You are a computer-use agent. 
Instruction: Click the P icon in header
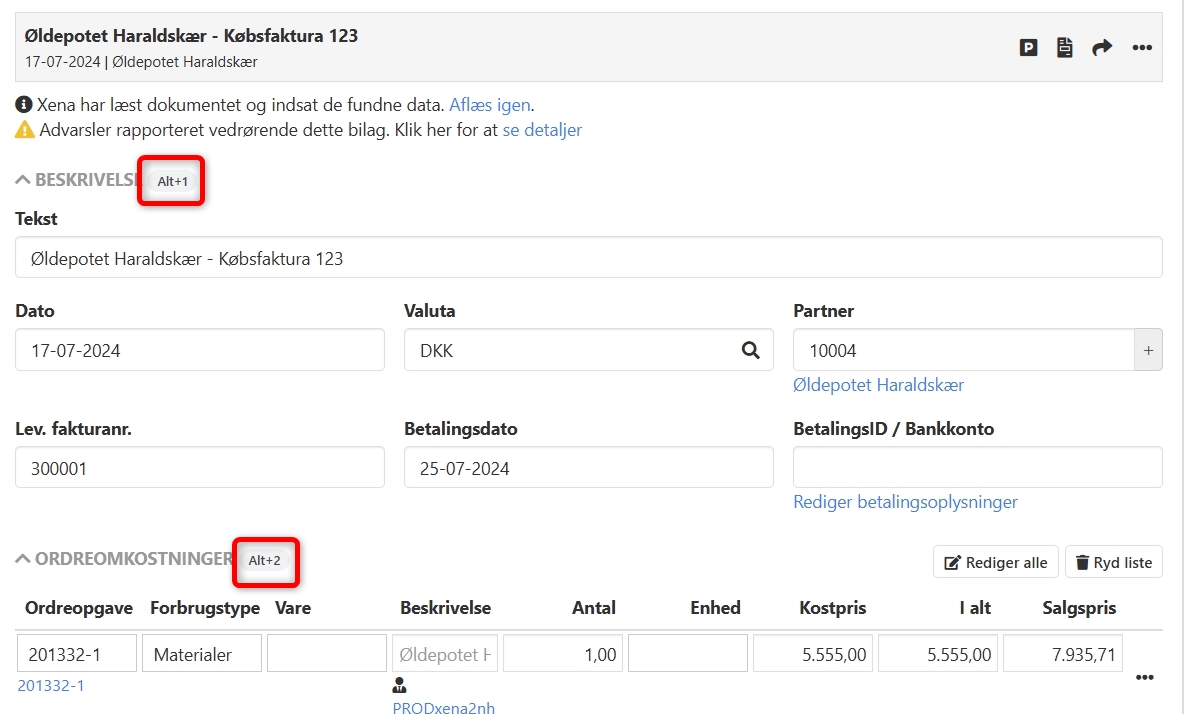[1028, 47]
